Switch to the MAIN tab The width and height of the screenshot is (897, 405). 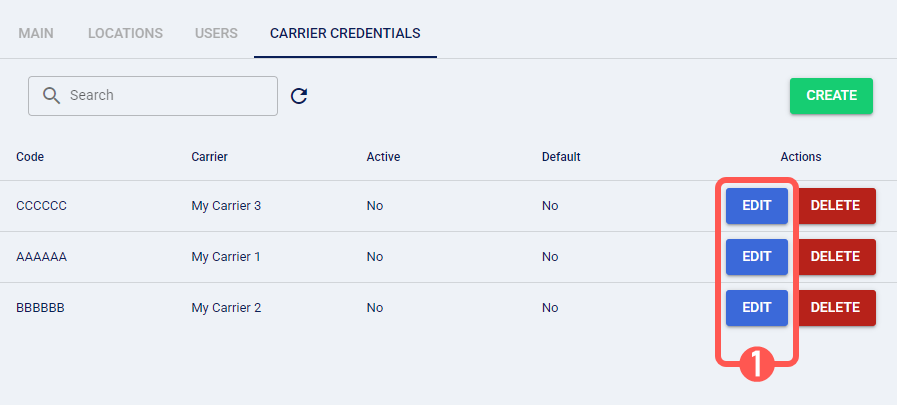36,33
